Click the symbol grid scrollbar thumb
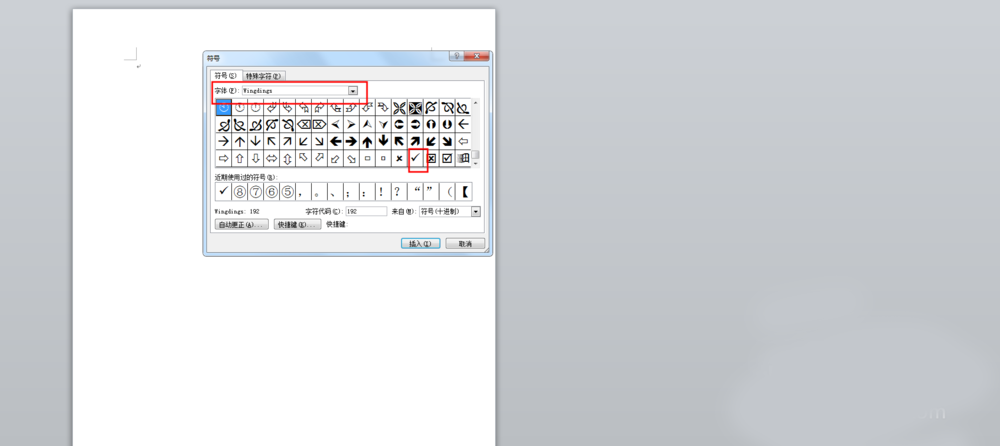The image size is (1000, 446). coord(475,154)
